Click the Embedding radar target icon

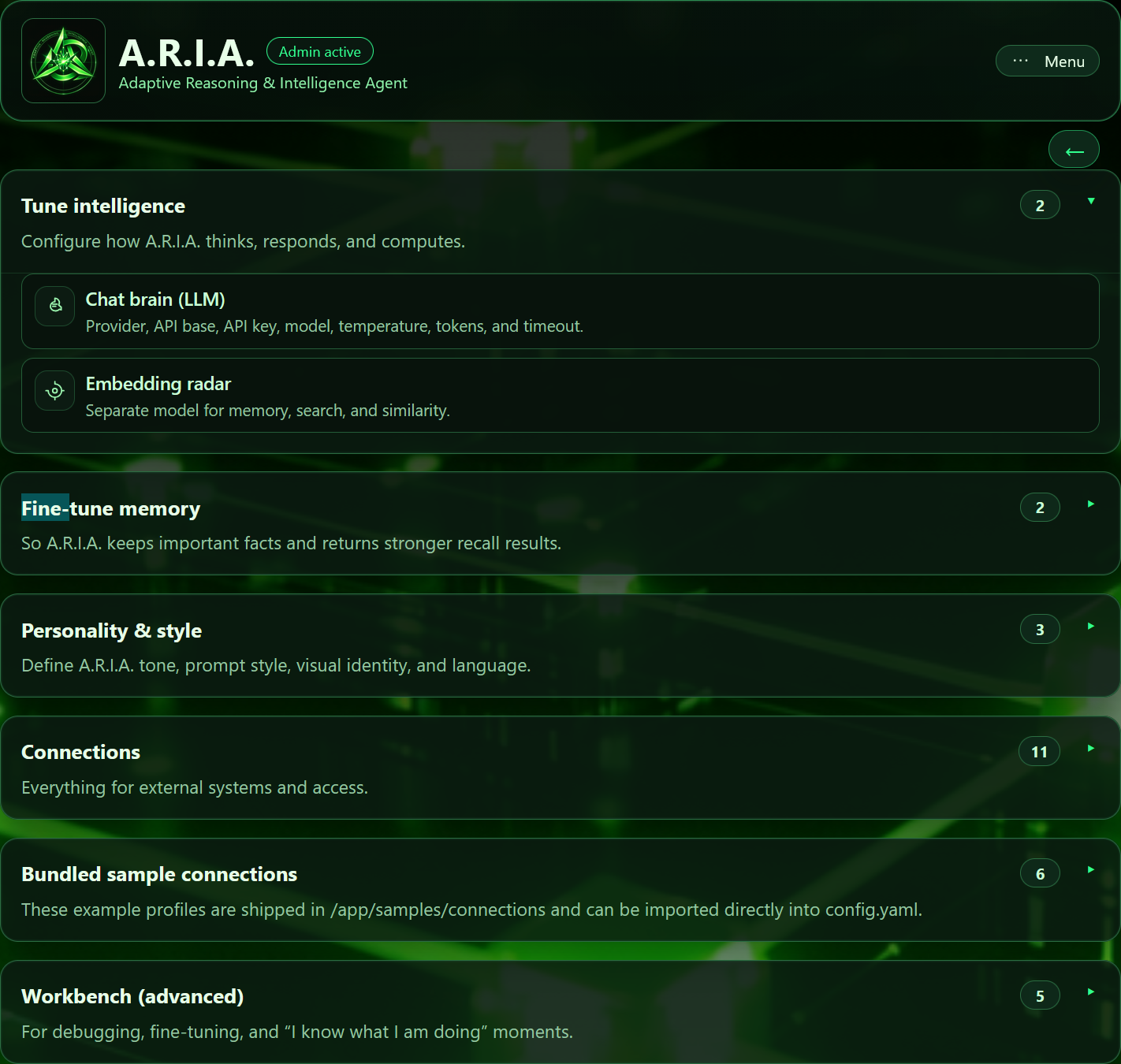55,390
